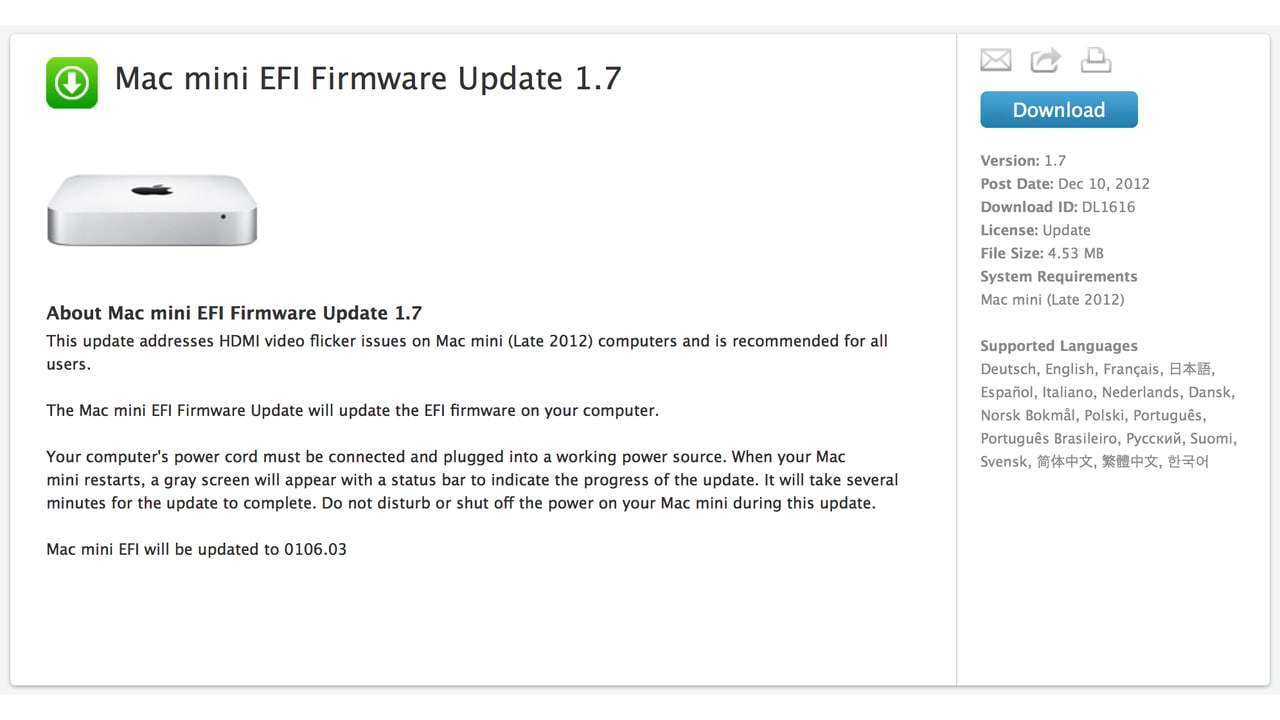Select the firmware version 0106.03 text

[x=315, y=549]
